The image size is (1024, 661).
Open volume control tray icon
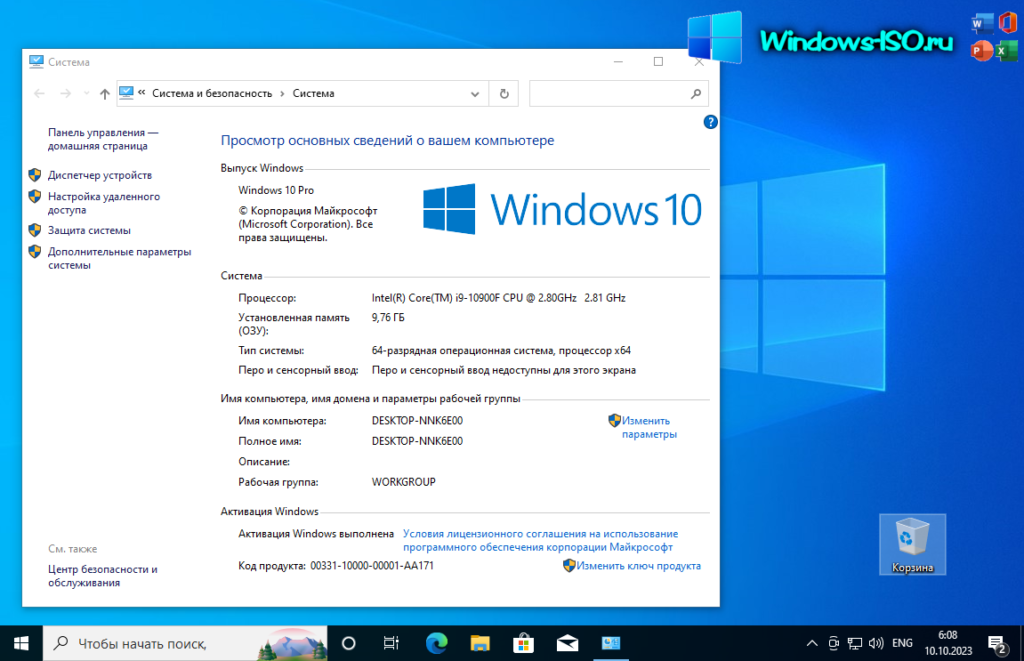tap(876, 643)
